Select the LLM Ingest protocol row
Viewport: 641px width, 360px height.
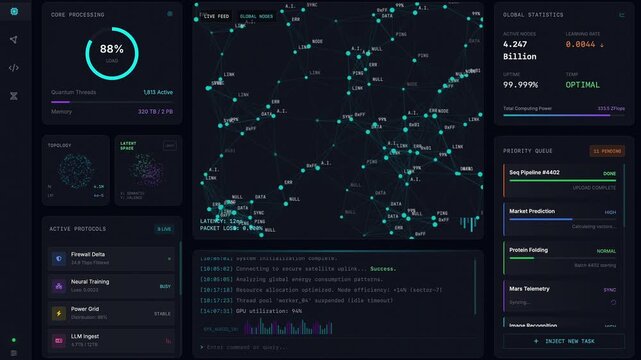pos(111,340)
